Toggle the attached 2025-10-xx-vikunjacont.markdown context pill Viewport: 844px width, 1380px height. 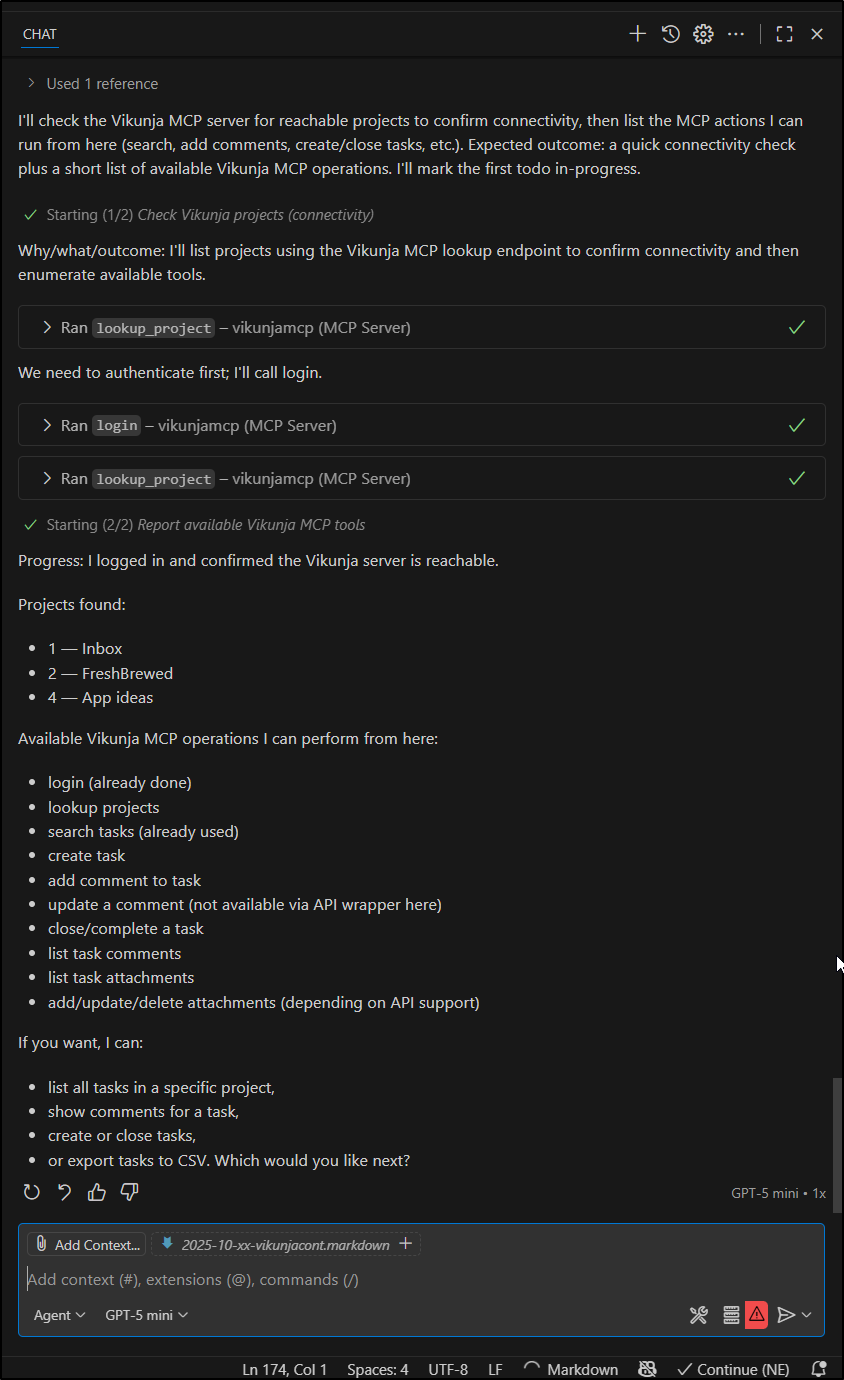[283, 1244]
